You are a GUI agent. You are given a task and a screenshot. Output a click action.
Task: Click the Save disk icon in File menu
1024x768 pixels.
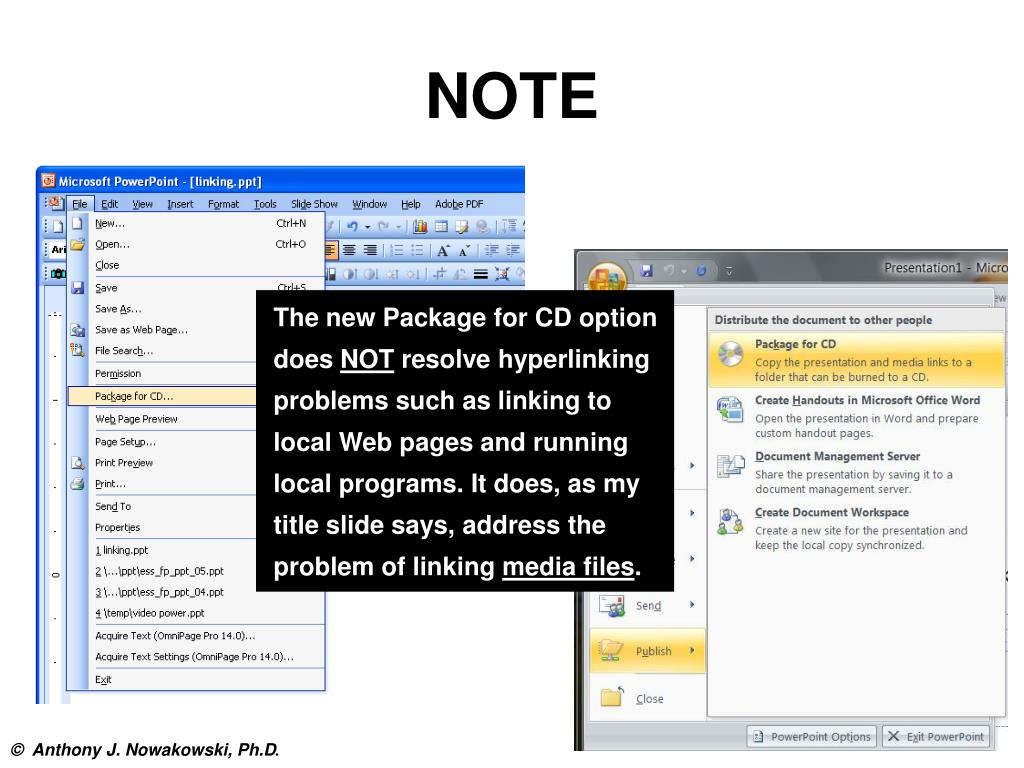click(78, 287)
